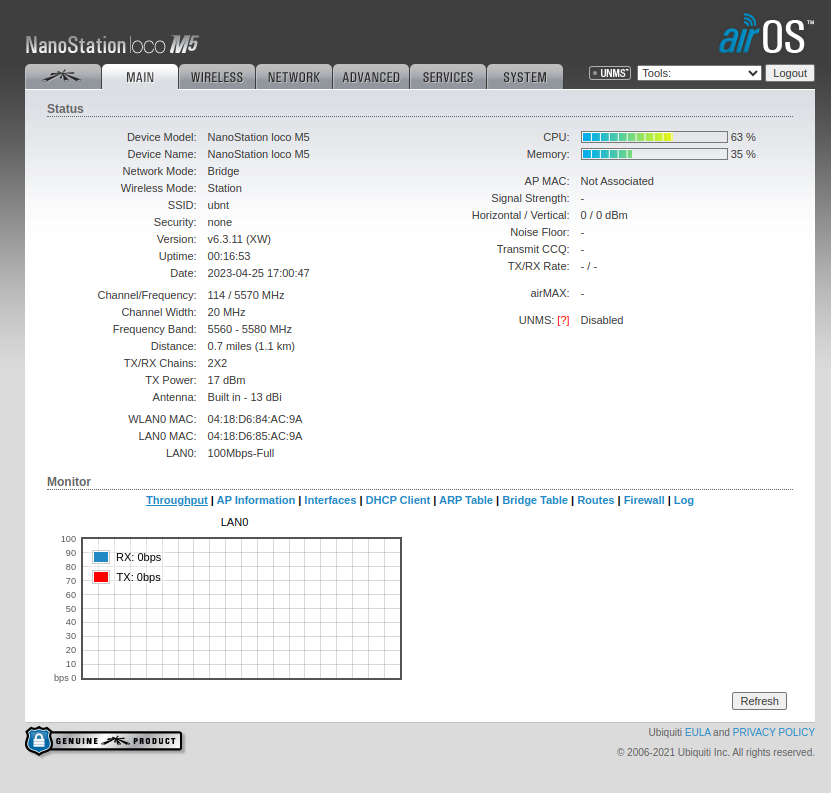
Task: Open the NETWORK tab
Action: tap(294, 77)
